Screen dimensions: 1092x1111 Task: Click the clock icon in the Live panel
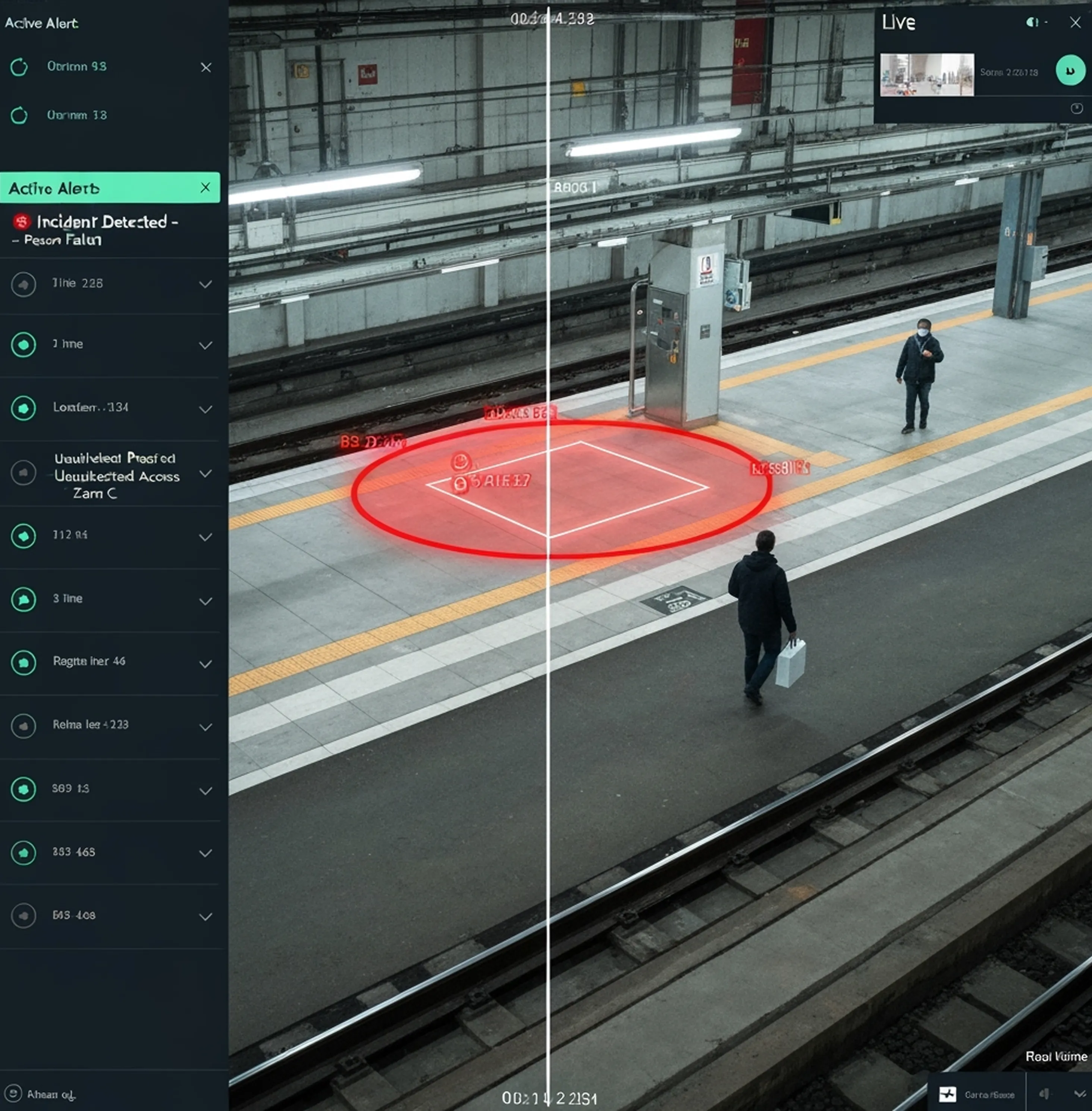tap(1076, 109)
